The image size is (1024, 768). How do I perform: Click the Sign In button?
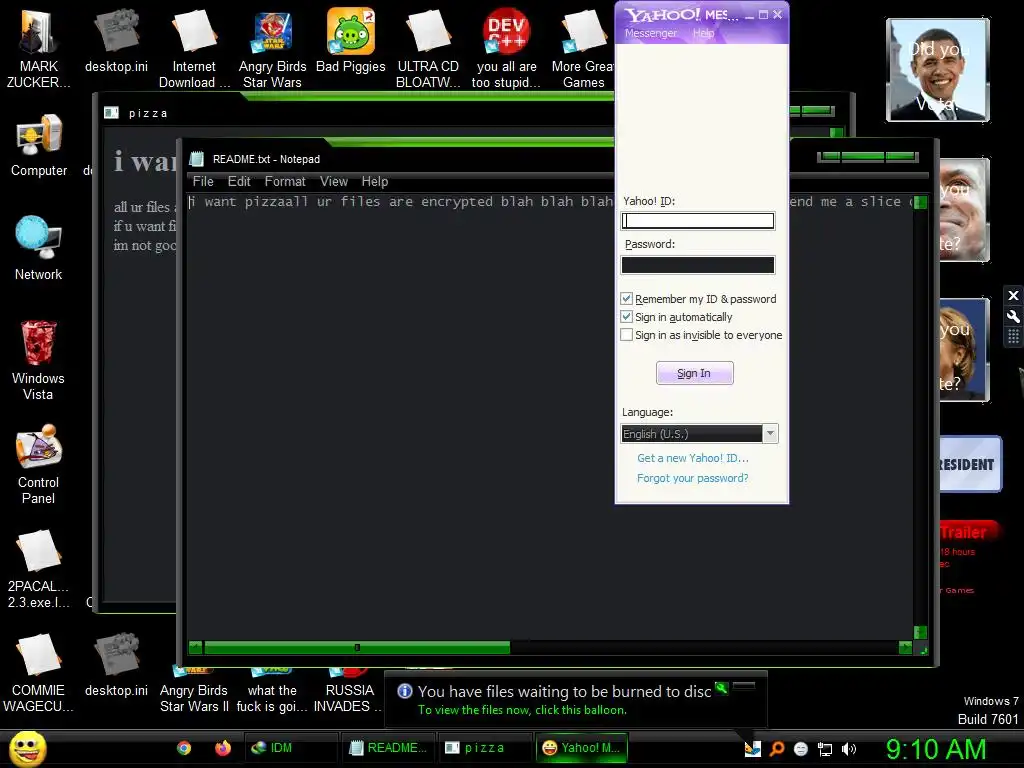point(694,373)
